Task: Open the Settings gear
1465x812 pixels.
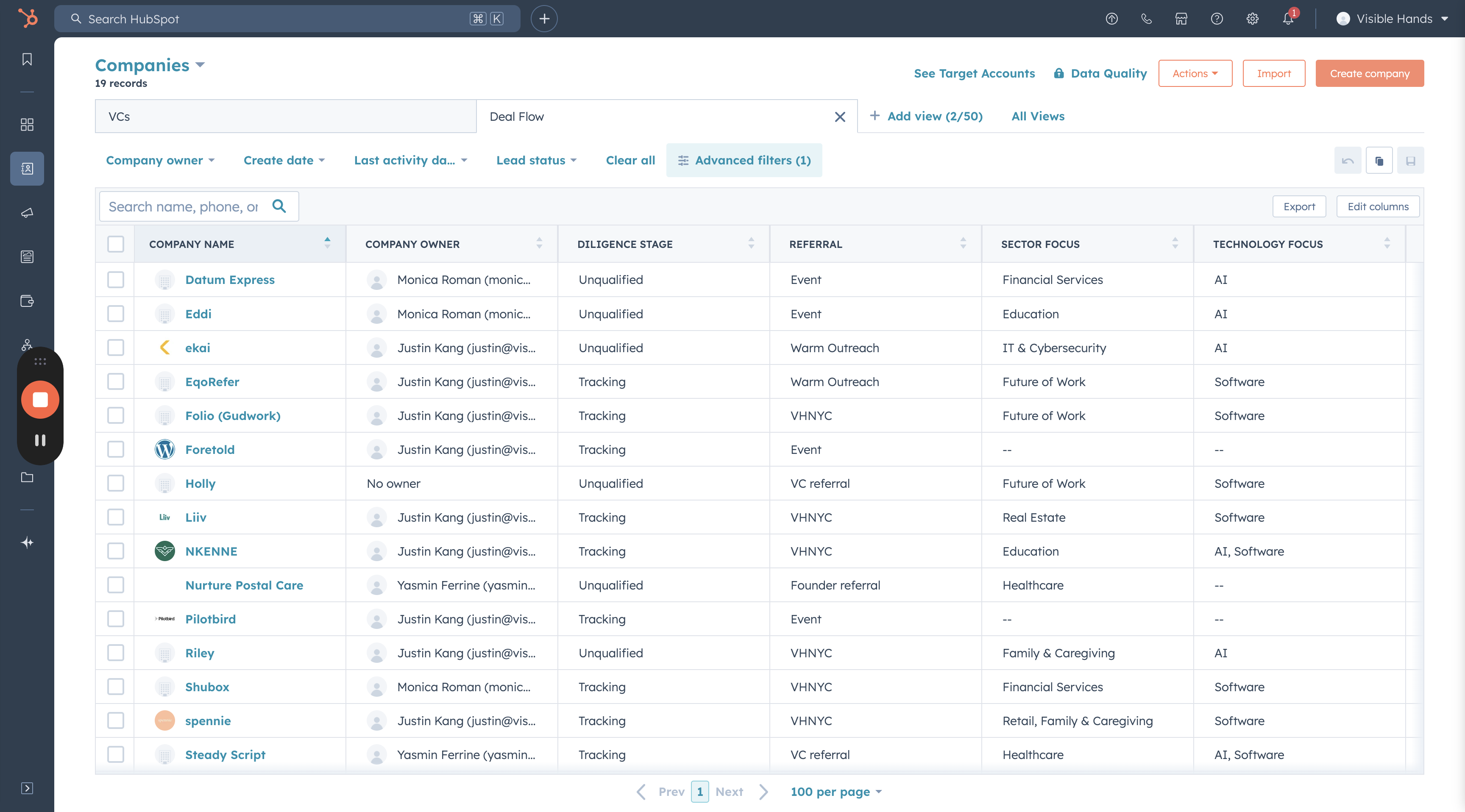Action: [1252, 18]
